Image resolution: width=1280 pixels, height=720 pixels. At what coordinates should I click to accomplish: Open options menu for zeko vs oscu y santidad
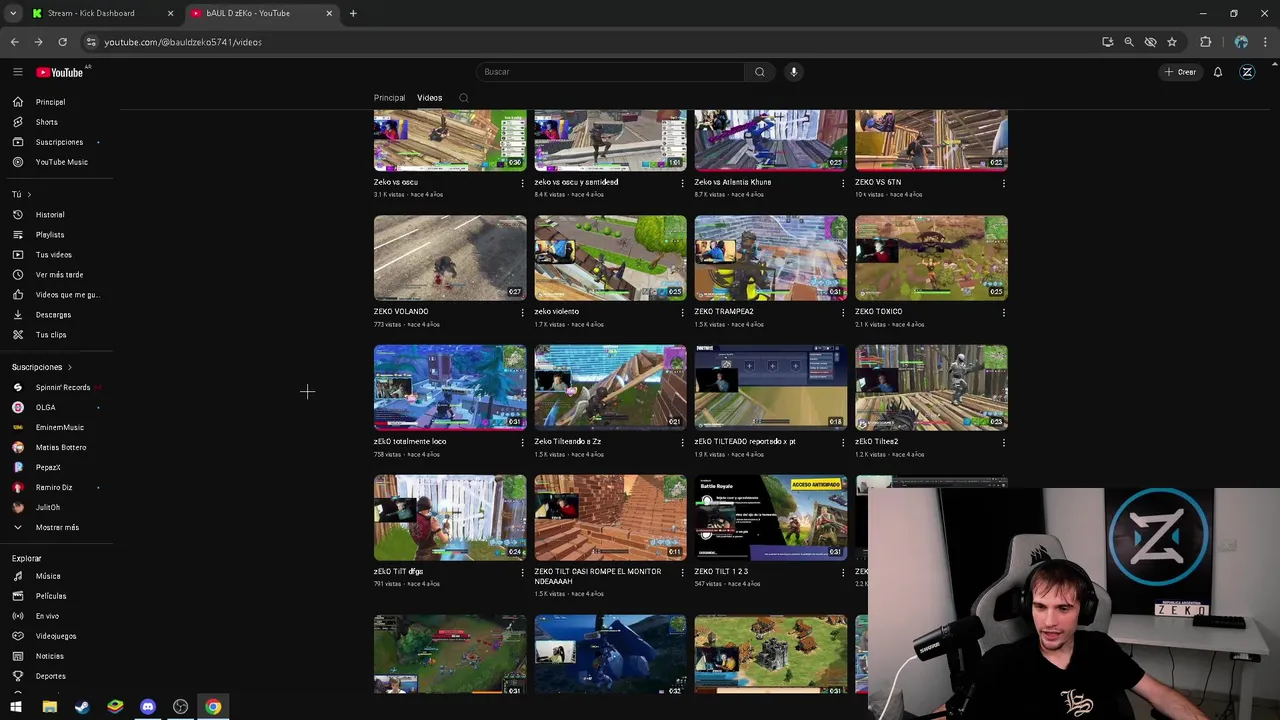coord(682,183)
